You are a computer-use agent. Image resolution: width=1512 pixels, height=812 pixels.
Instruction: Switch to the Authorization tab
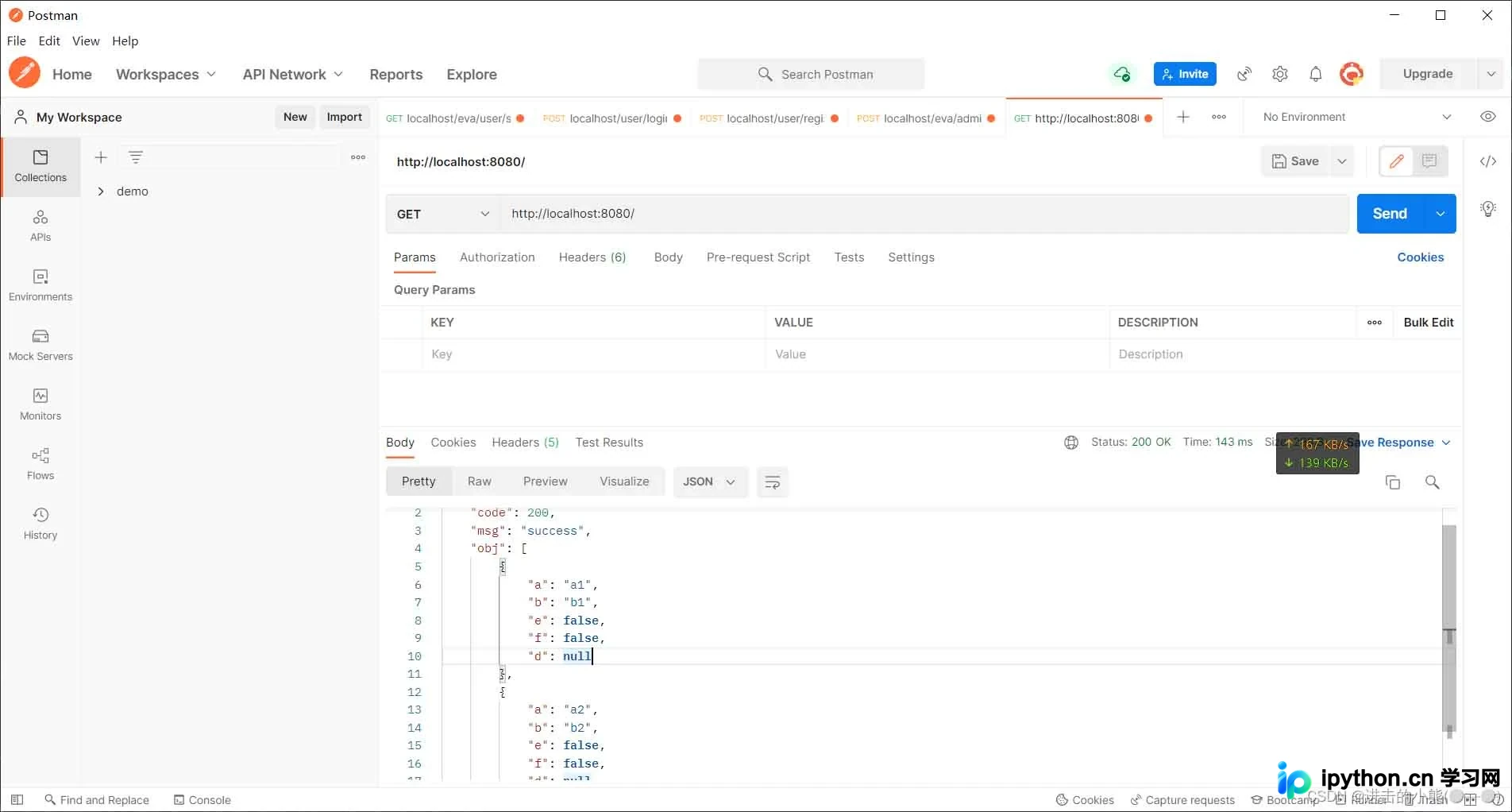coord(497,257)
